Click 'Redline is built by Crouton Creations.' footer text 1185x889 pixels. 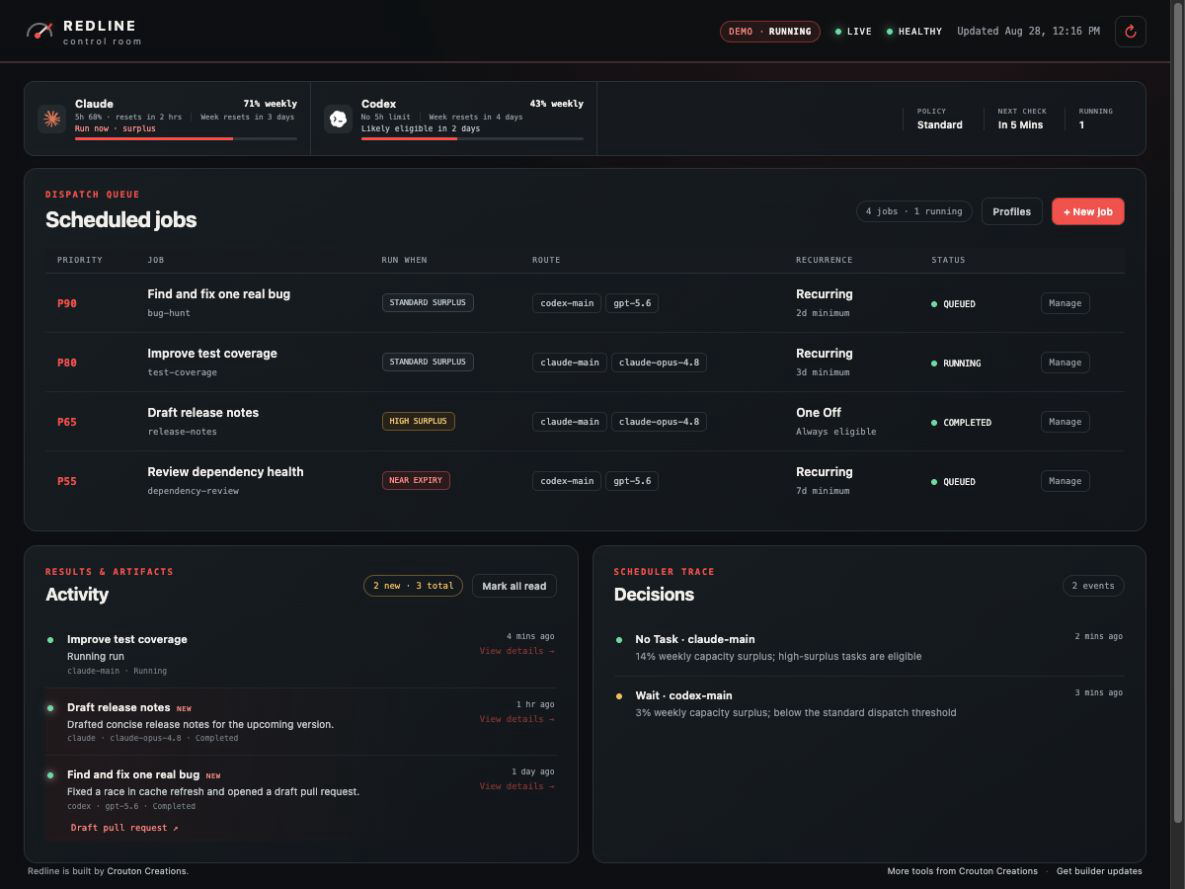[108, 871]
